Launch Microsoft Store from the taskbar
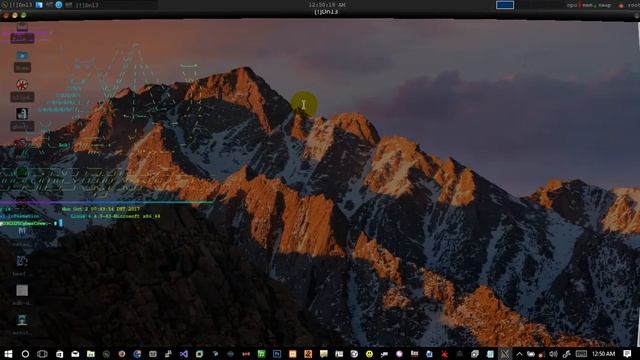This screenshot has height=360, width=640. coord(60,354)
